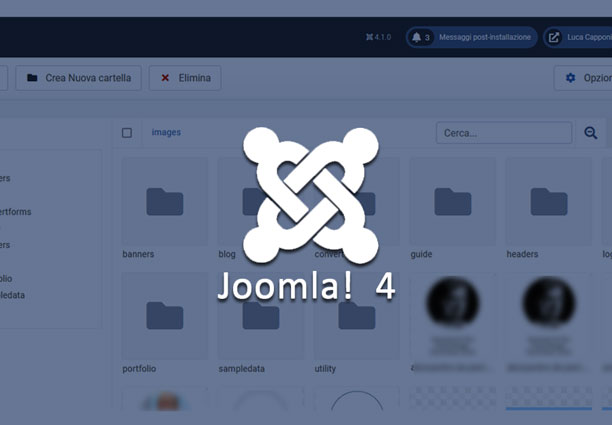Click the guide folder name label
The image size is (612, 425).
point(421,254)
